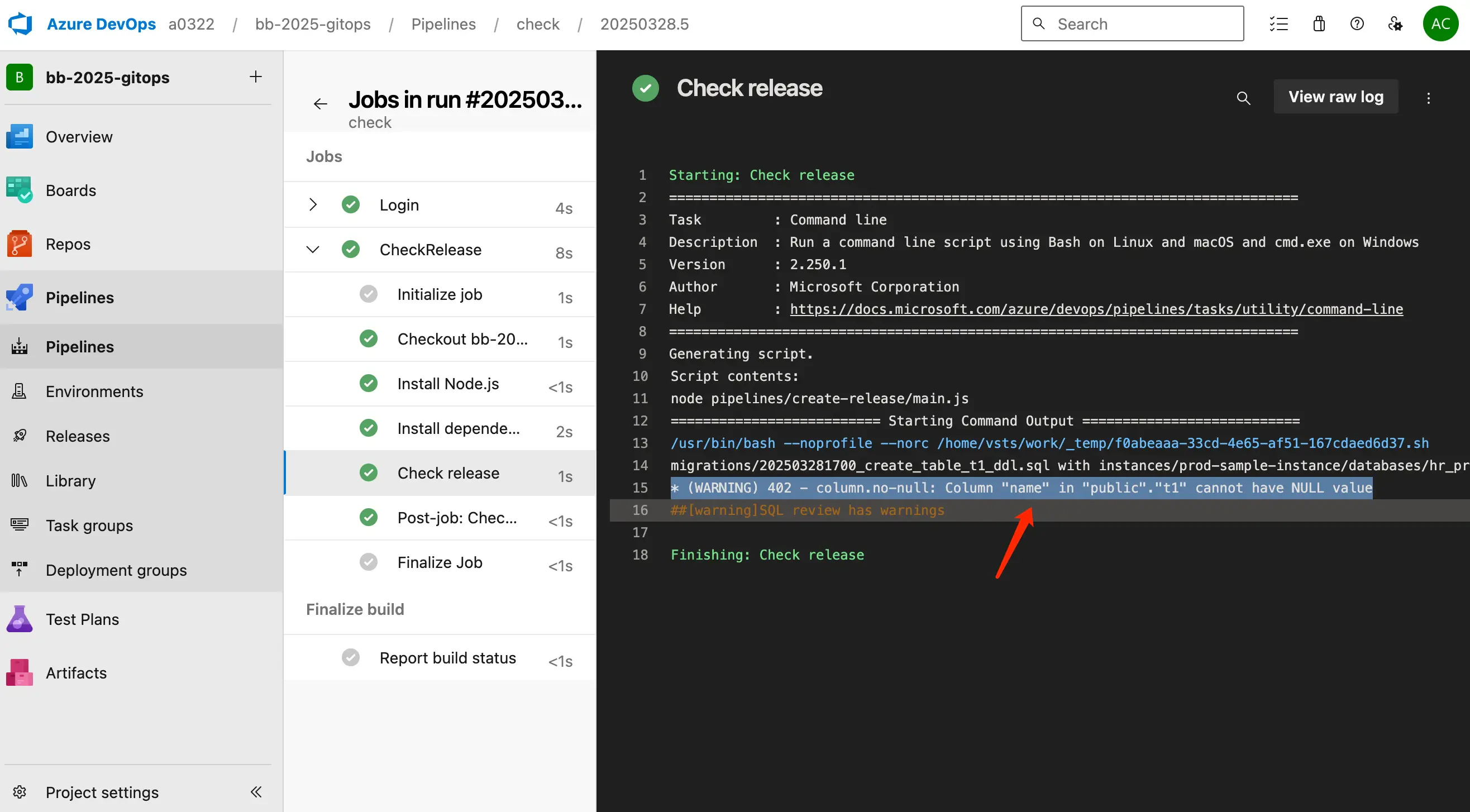The width and height of the screenshot is (1470, 812).
Task: Open Artifacts section
Action: 76,673
